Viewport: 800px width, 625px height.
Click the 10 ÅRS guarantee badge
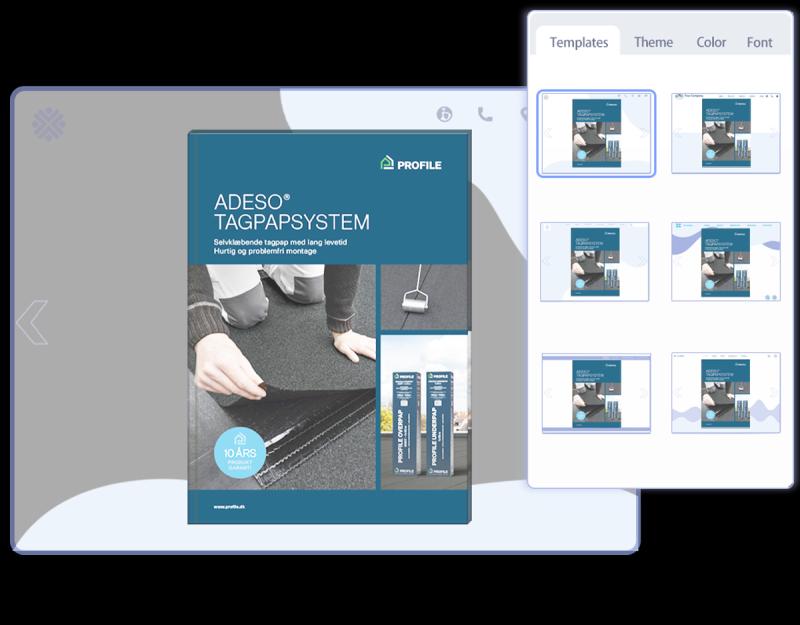(x=240, y=453)
